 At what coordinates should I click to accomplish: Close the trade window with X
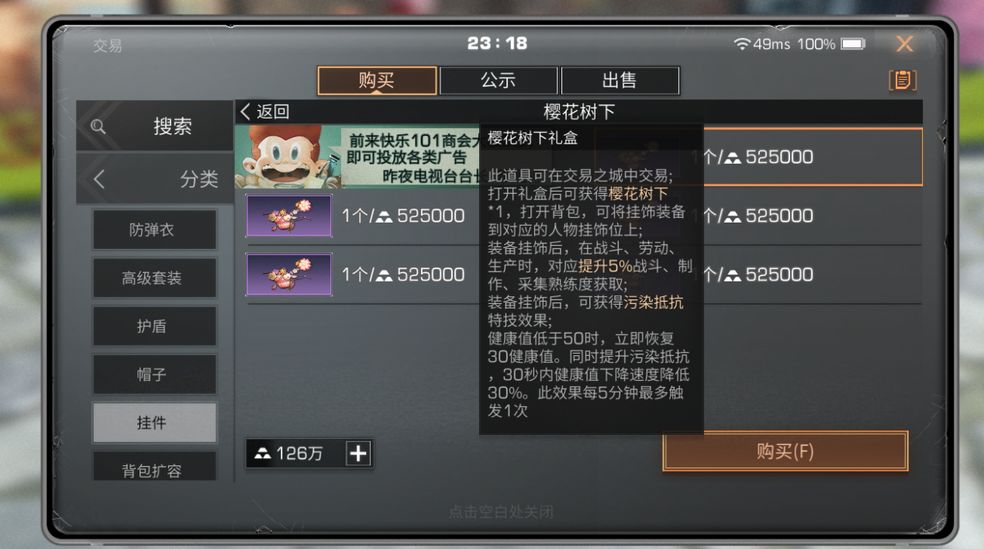pos(904,44)
